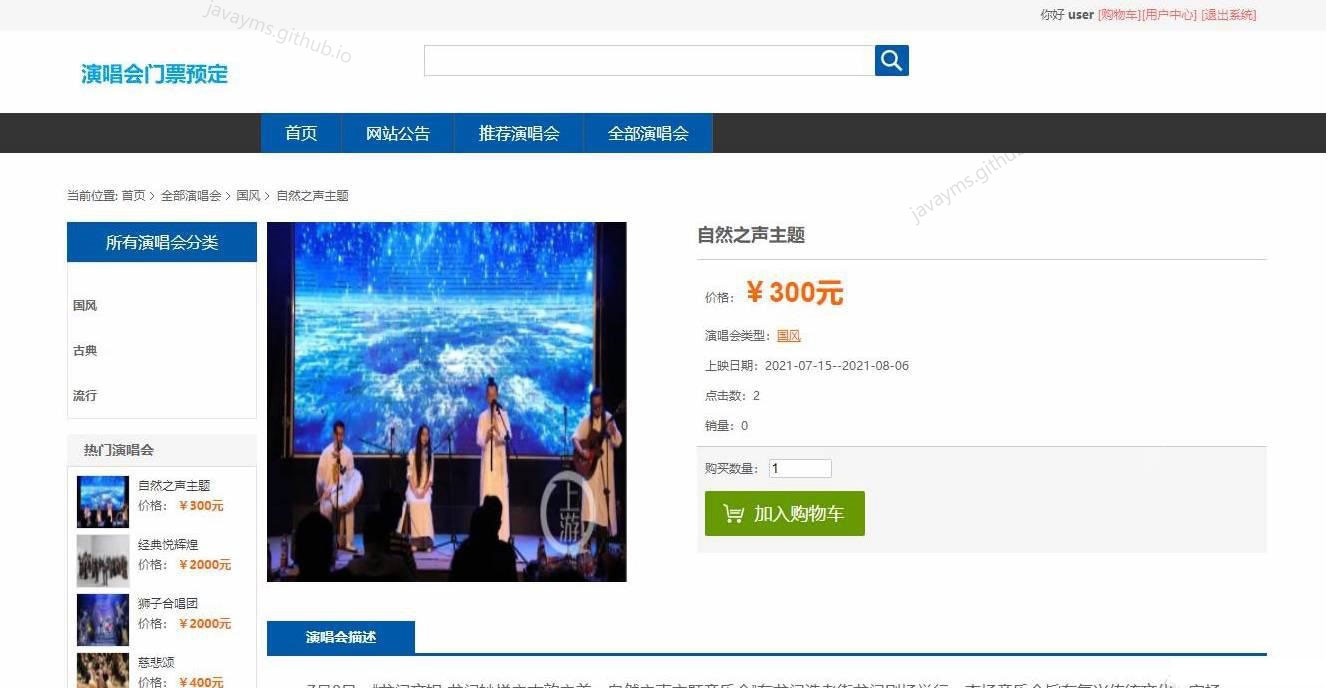Select 古典 in the category sidebar

click(85, 351)
